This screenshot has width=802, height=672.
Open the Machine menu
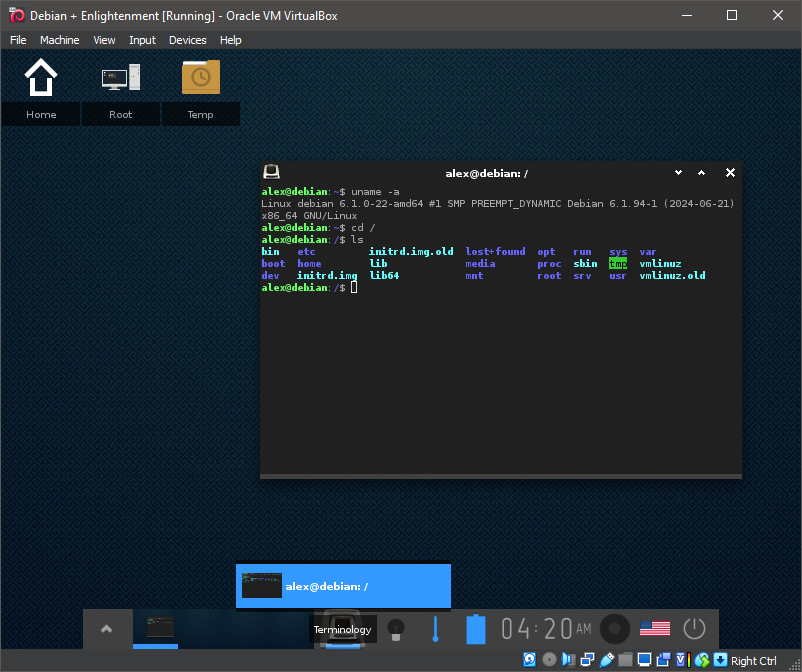[59, 40]
